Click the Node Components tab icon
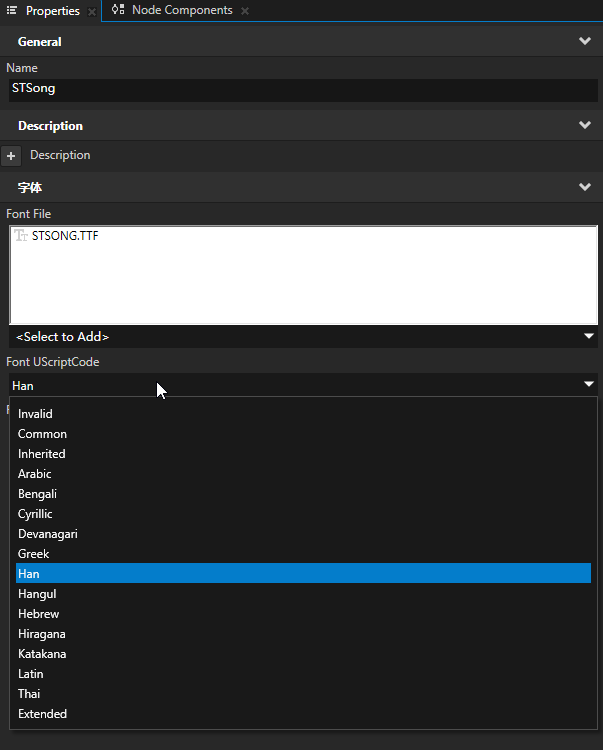The height and width of the screenshot is (750, 603). tap(118, 9)
